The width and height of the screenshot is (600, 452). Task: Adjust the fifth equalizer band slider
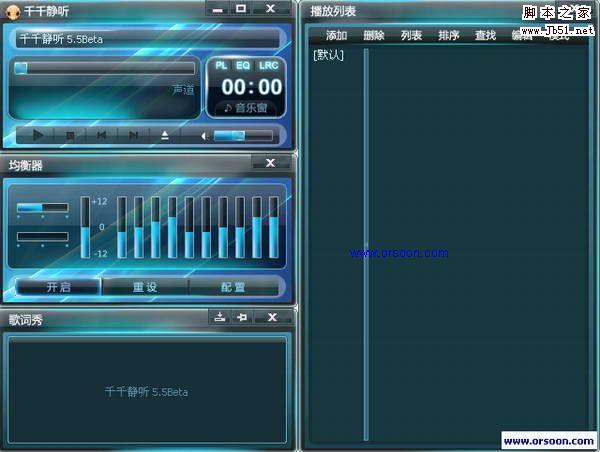[x=189, y=227]
